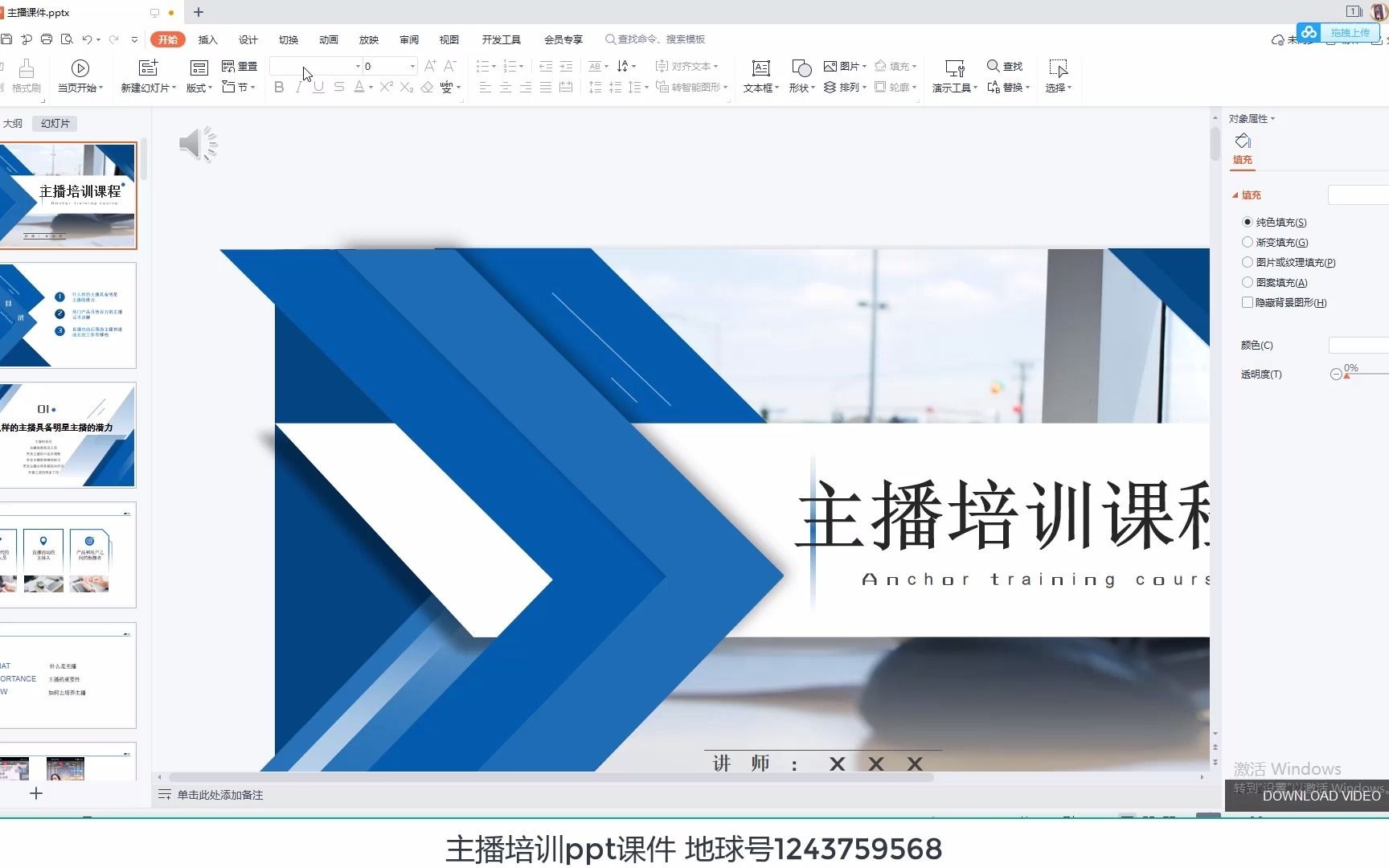
Task: Open the Insert (插入) ribbon tab
Action: 208,39
